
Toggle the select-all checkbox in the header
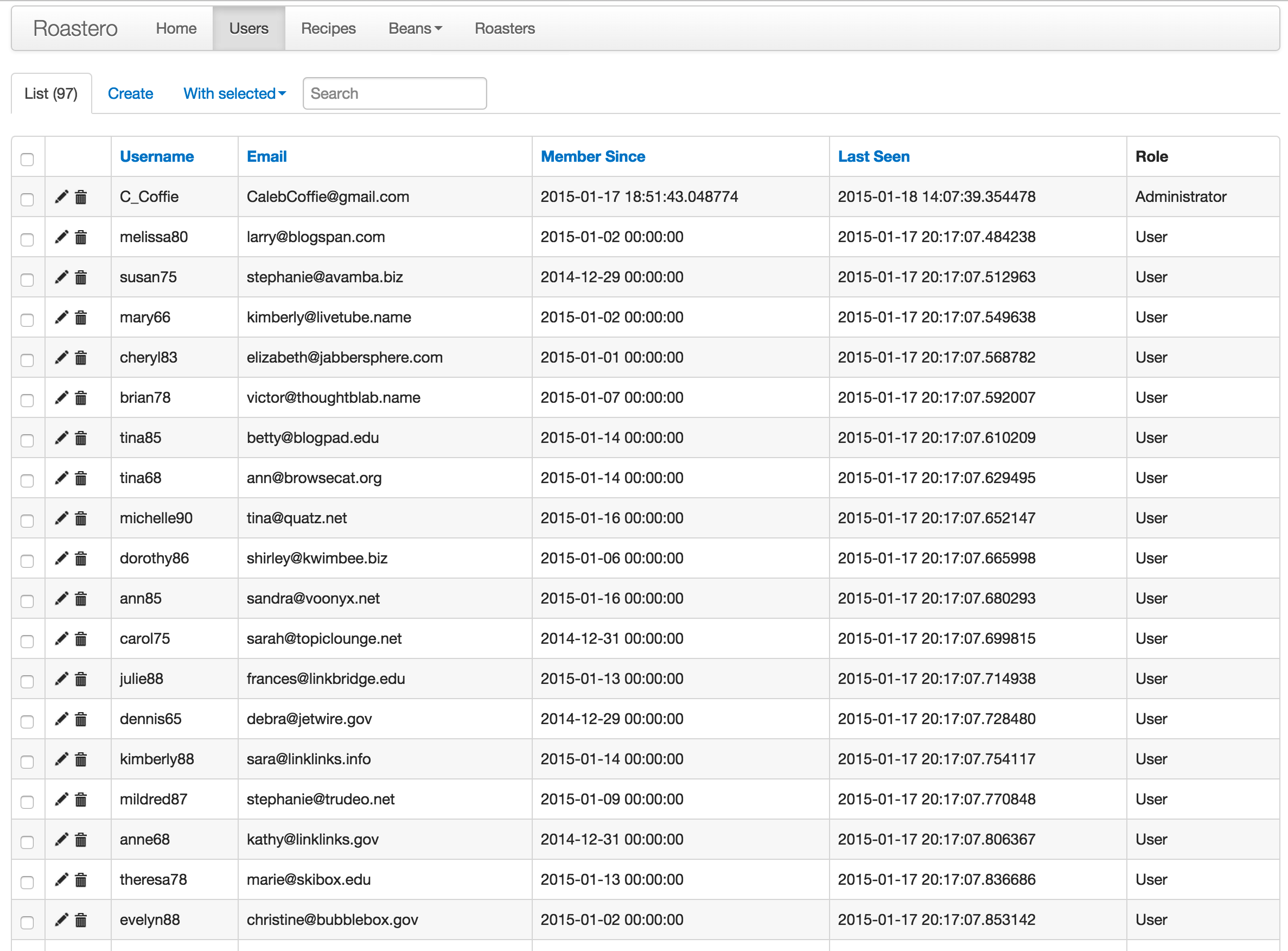(x=27, y=160)
